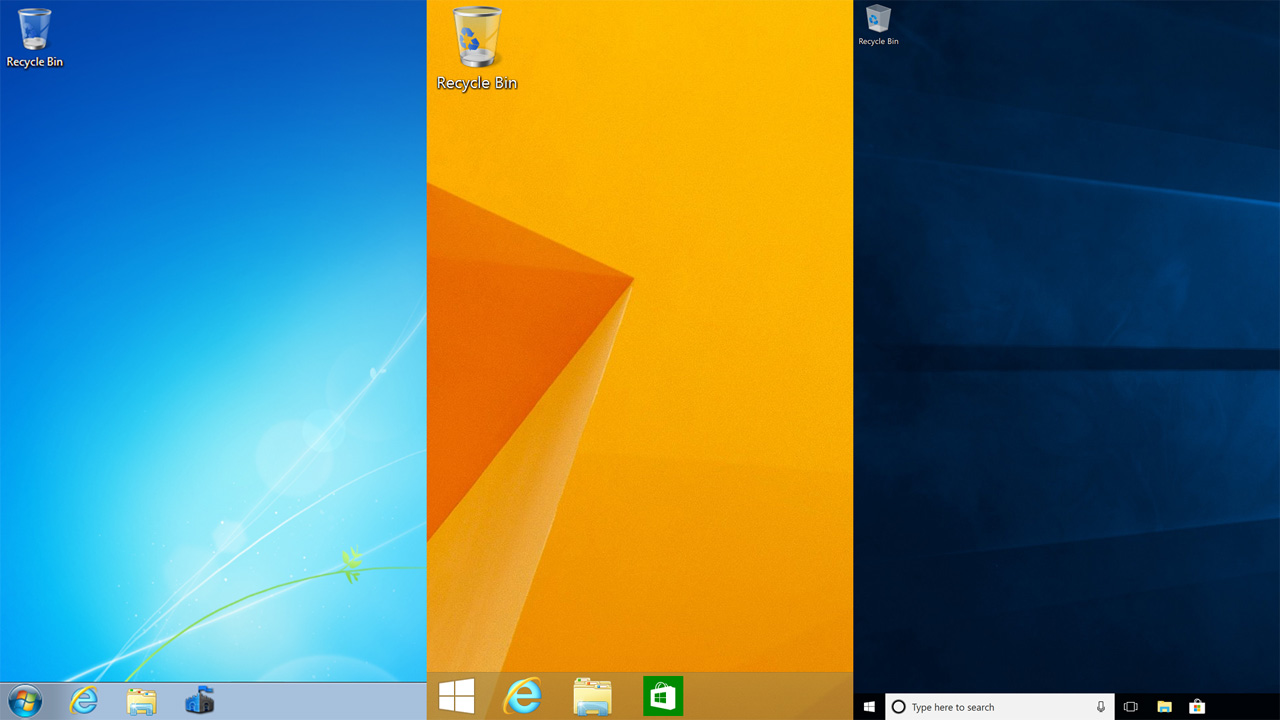
Task: Open the Windows 10 Recycle Bin
Action: tap(878, 20)
